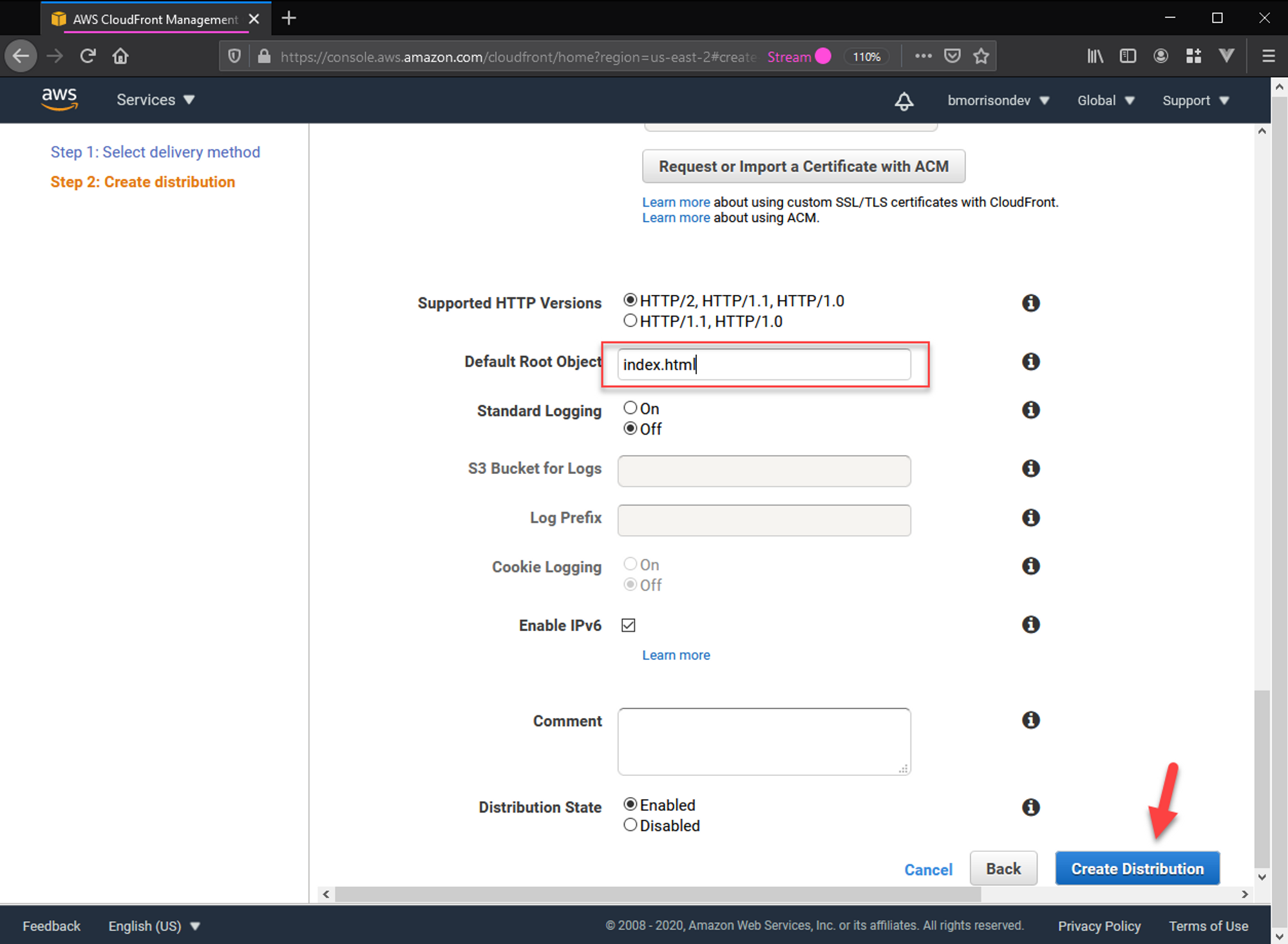The width and height of the screenshot is (1288, 944).
Task: Open Learn more link under Enable IPv6
Action: [676, 655]
